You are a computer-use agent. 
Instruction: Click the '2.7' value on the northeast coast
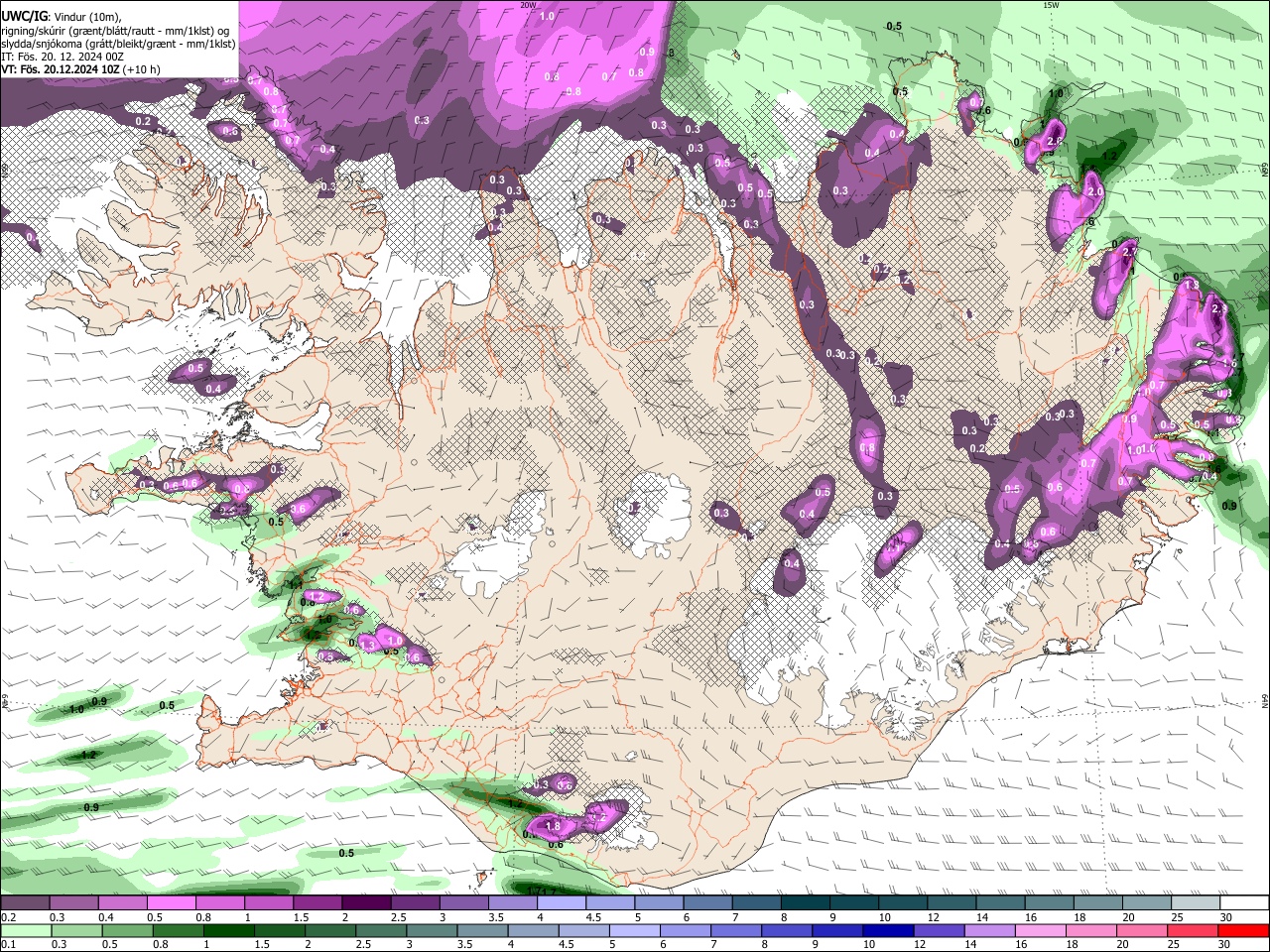coord(1128,254)
